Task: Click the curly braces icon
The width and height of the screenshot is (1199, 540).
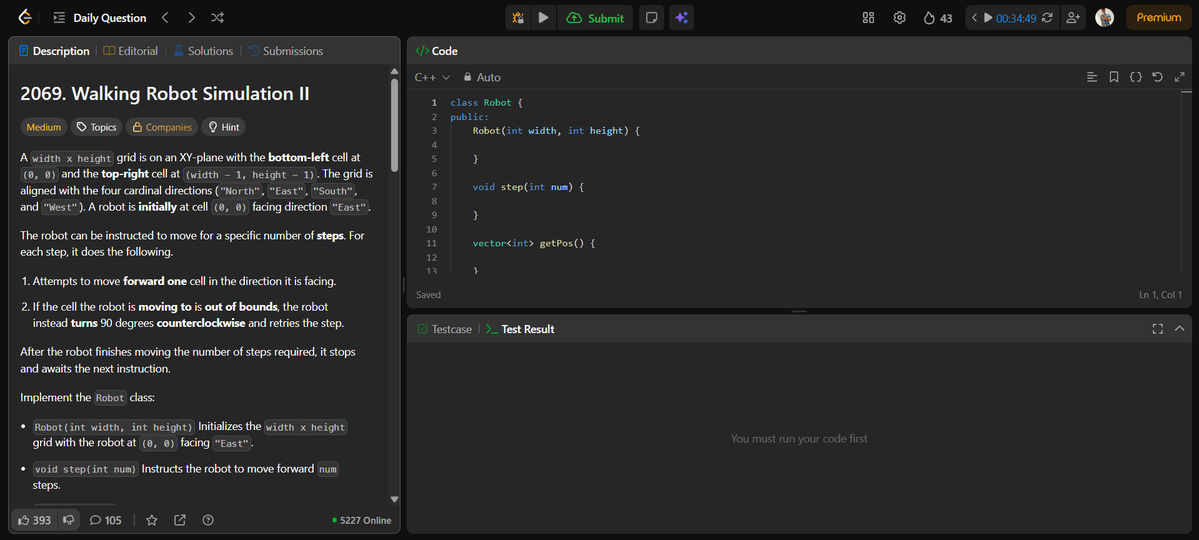Action: 1136,77
